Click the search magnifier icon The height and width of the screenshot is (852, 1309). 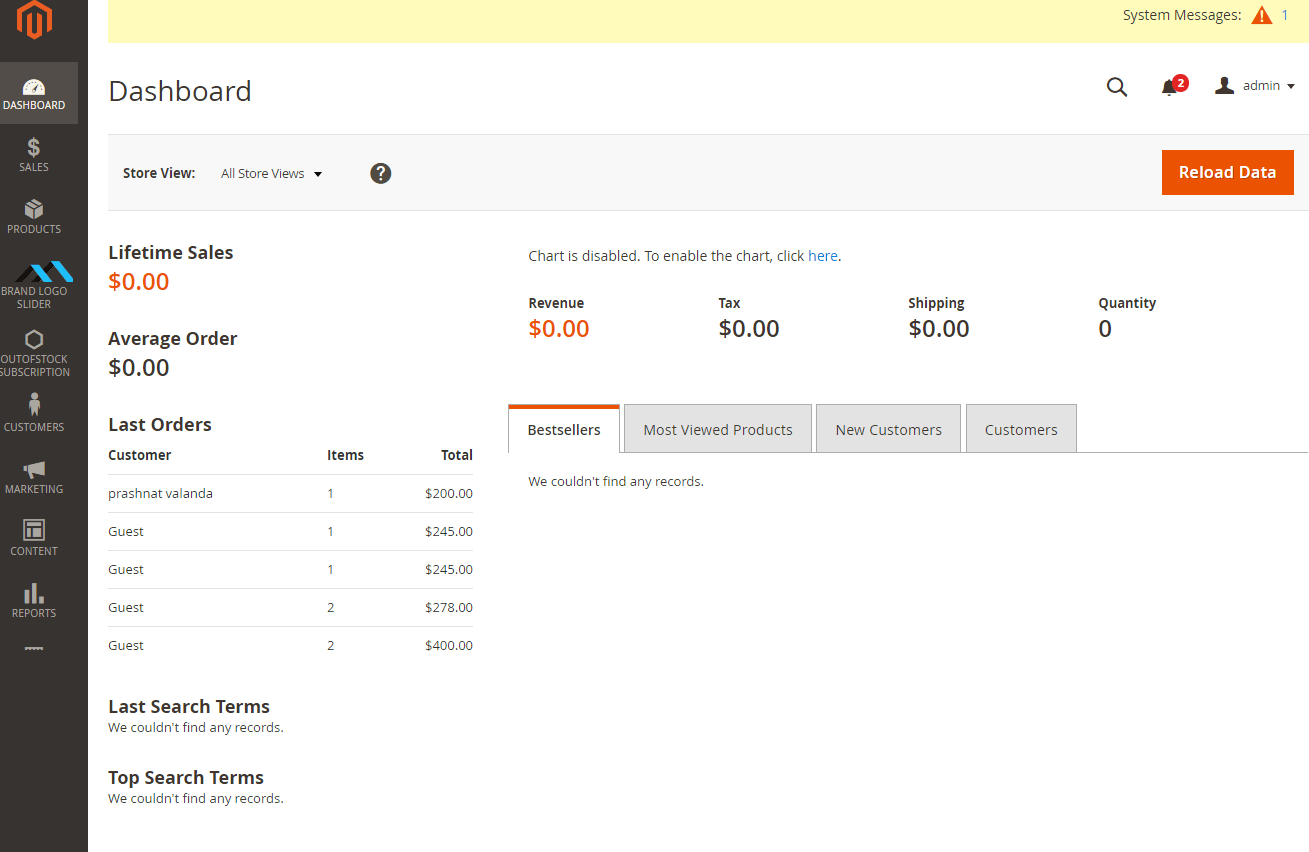1117,87
